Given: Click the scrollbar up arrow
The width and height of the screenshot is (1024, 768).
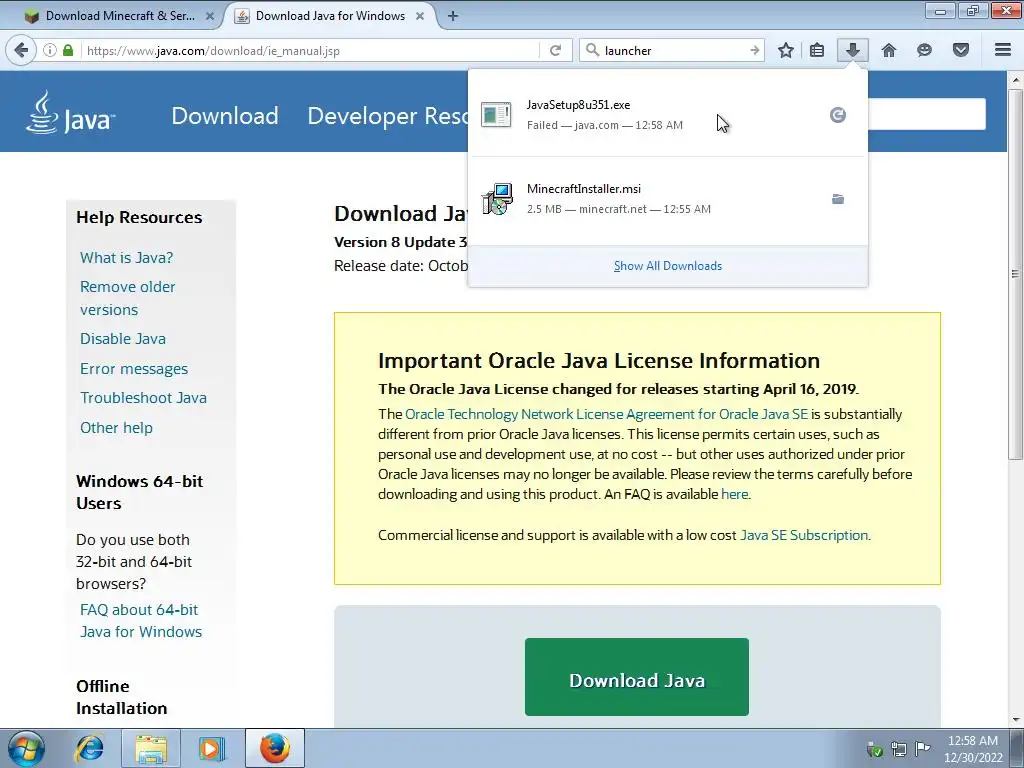Looking at the screenshot, I should [x=1016, y=80].
